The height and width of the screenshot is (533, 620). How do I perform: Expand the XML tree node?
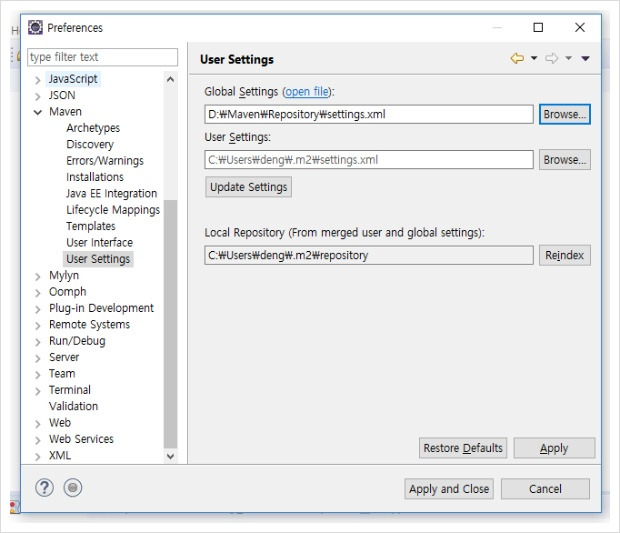[38, 457]
